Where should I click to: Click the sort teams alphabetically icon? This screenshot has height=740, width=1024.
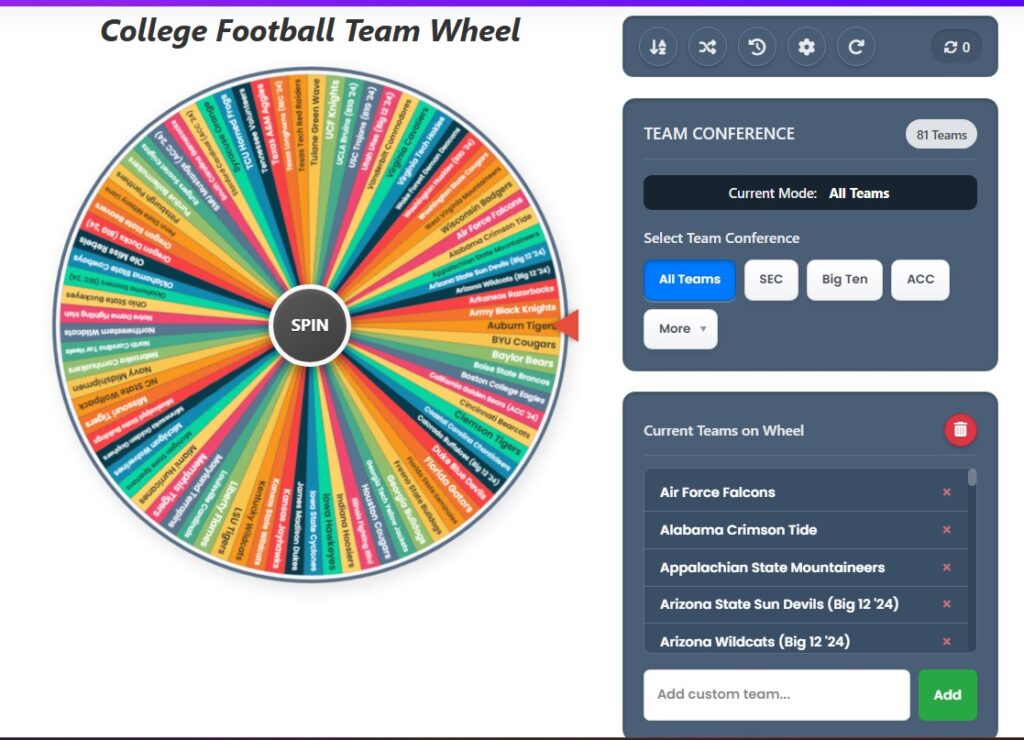pos(657,46)
